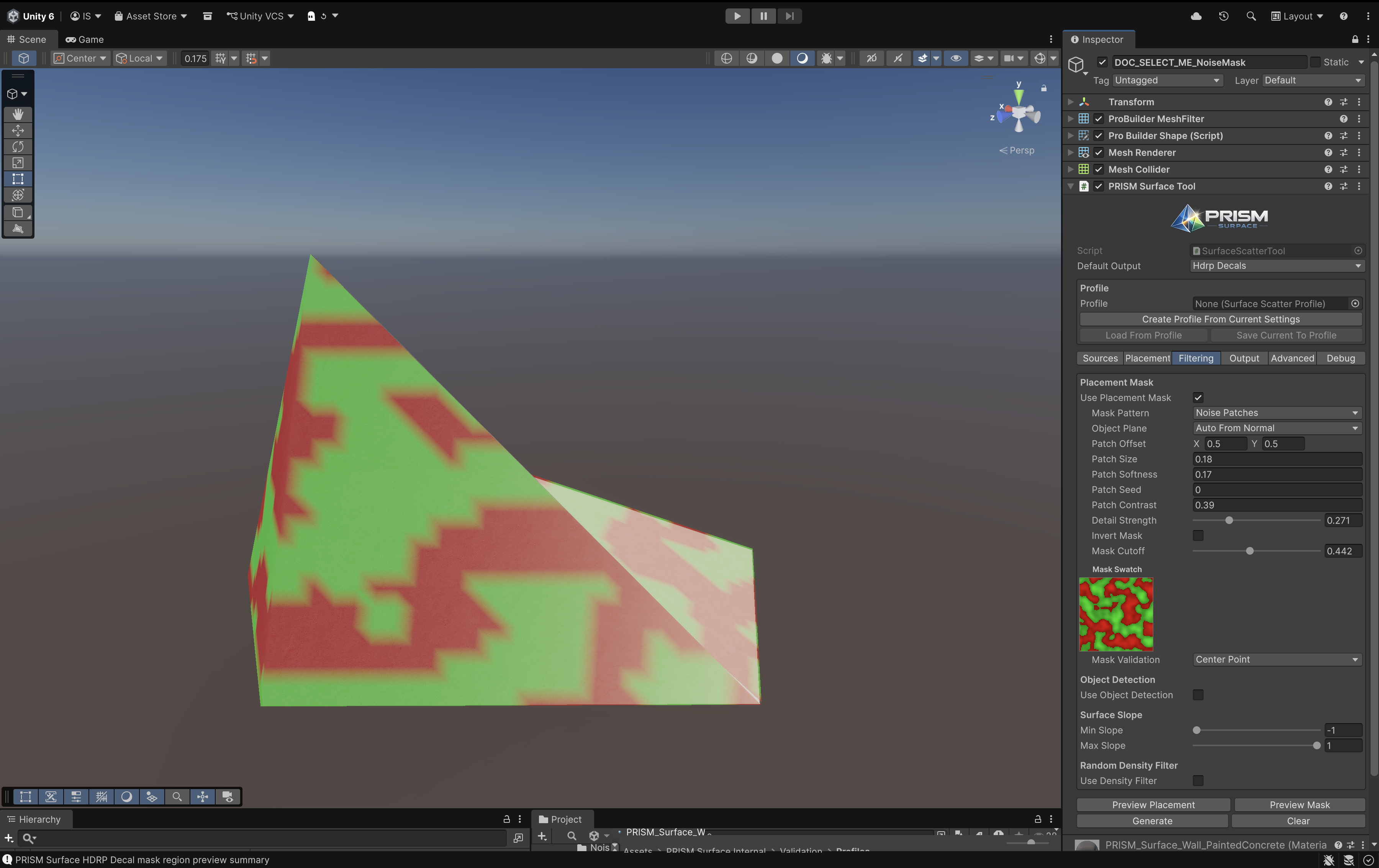Toggle the GameObject active checkbox
The image size is (1379, 868).
(x=1102, y=62)
